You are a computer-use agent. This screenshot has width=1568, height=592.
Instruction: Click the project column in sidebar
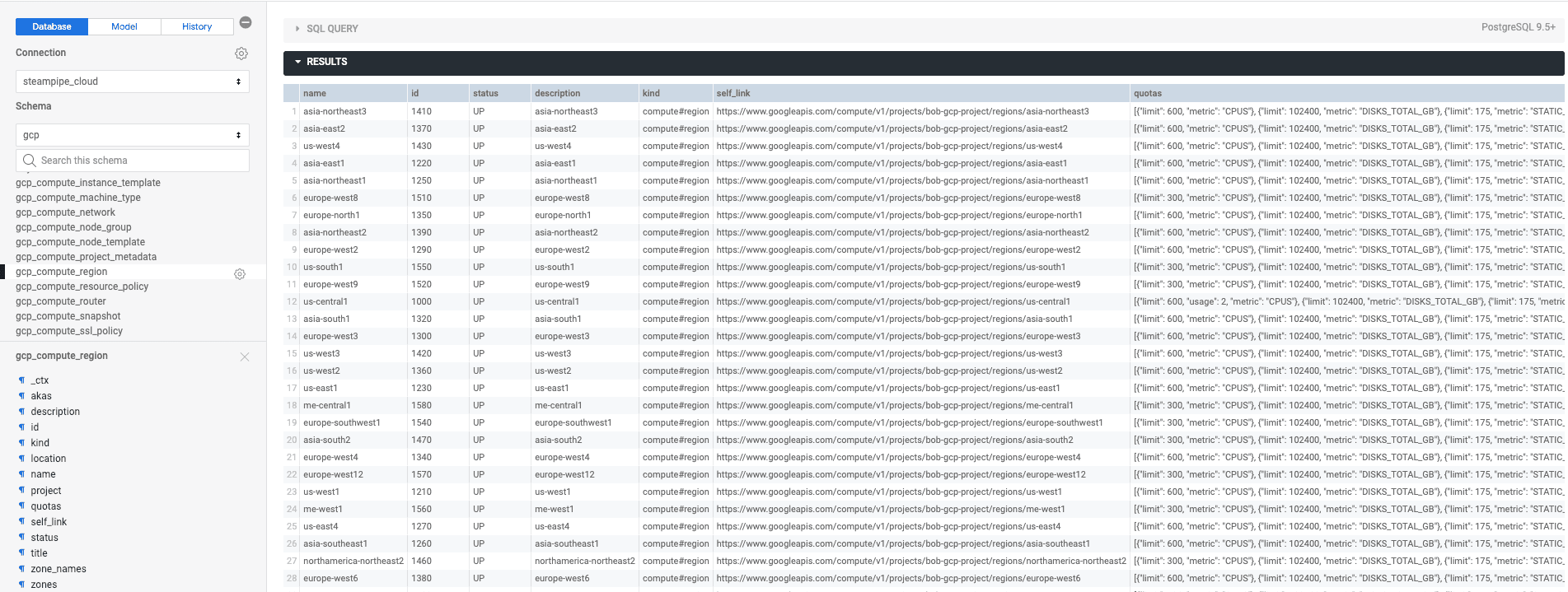tap(46, 491)
